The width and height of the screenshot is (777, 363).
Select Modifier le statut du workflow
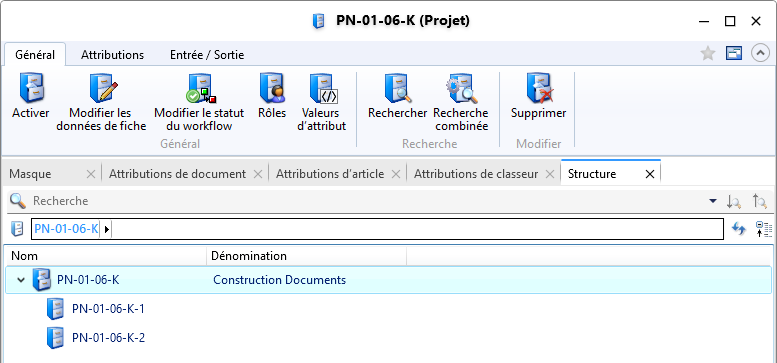[199, 103]
